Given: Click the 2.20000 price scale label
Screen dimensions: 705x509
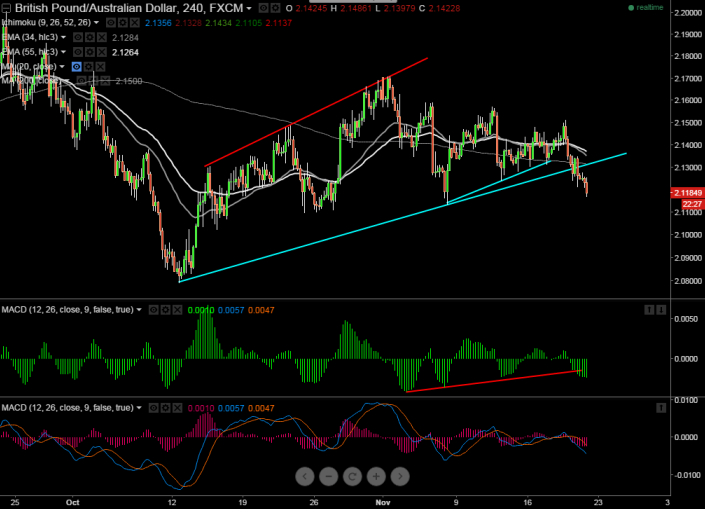Looking at the screenshot, I should point(688,13).
